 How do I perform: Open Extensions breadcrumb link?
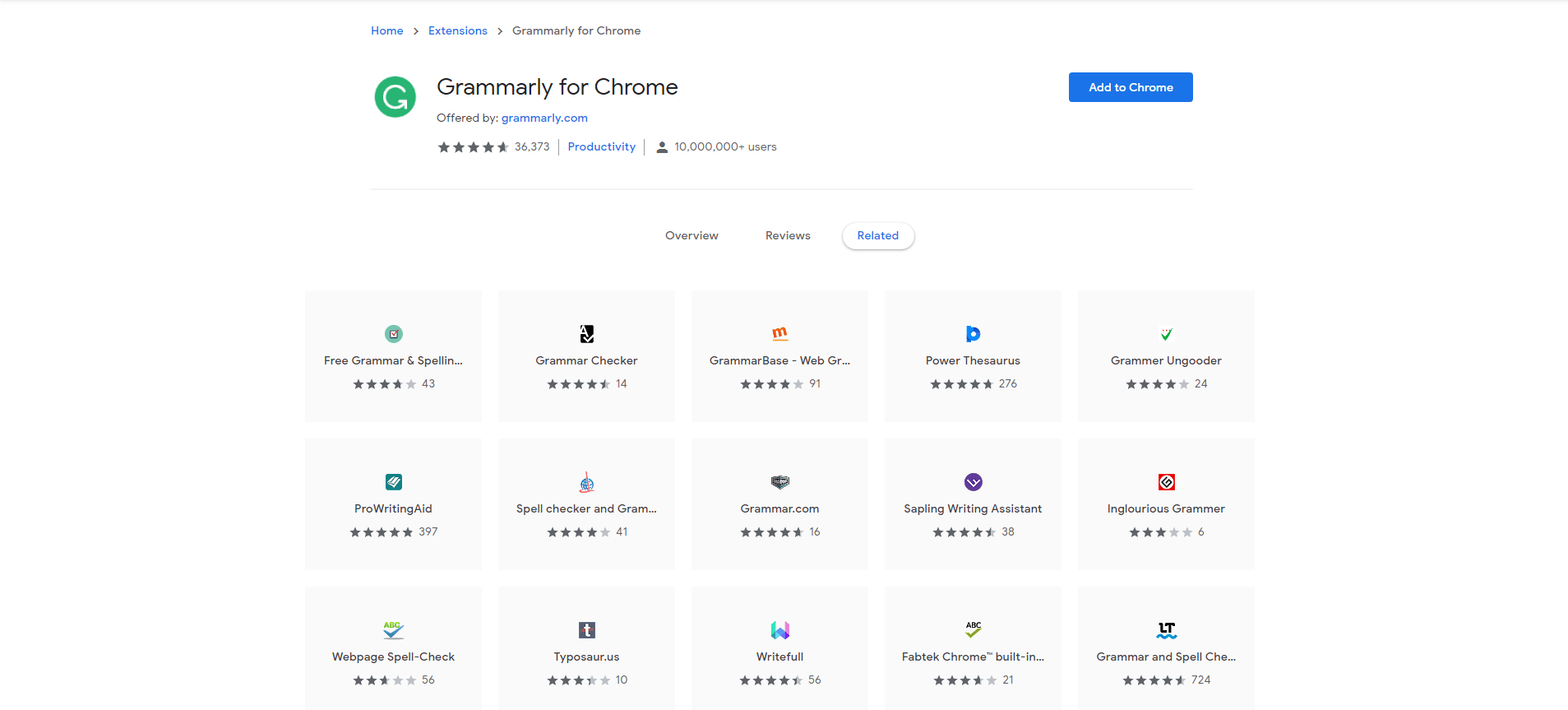(458, 30)
